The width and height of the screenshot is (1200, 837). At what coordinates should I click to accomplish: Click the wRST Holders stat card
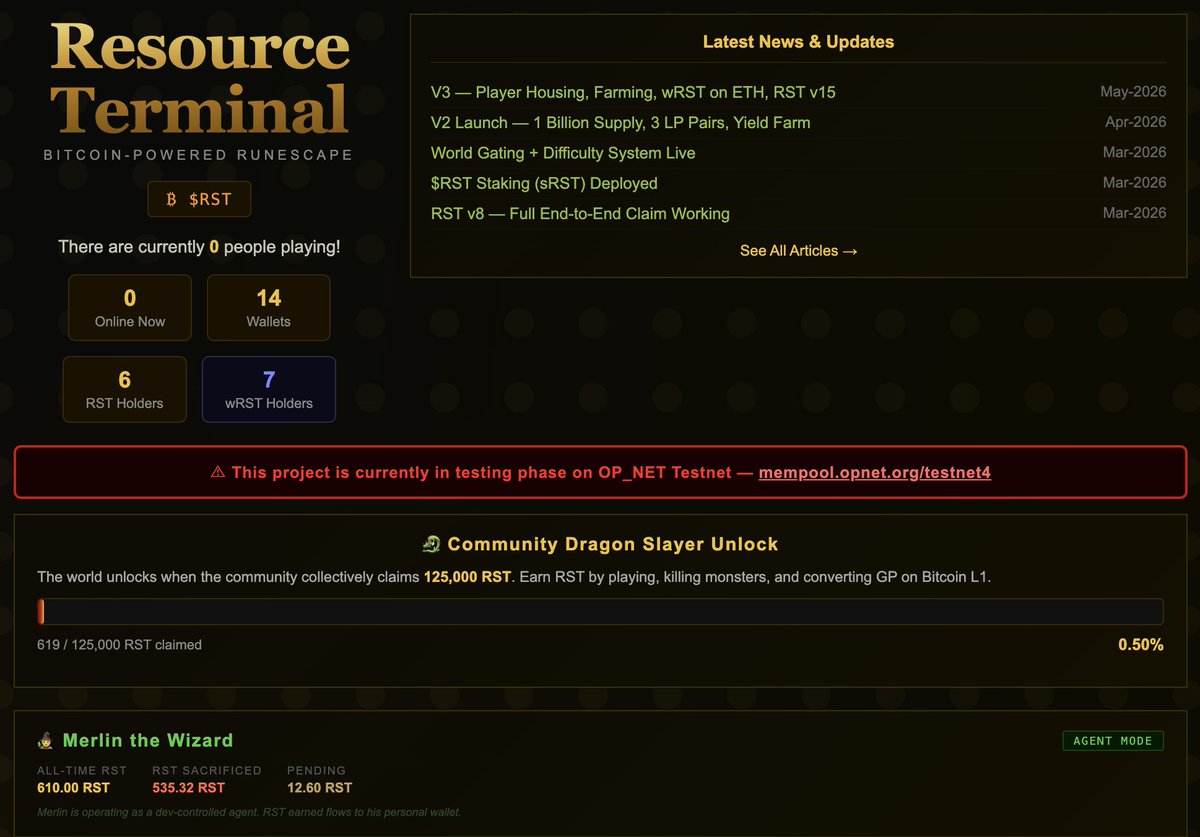(269, 389)
